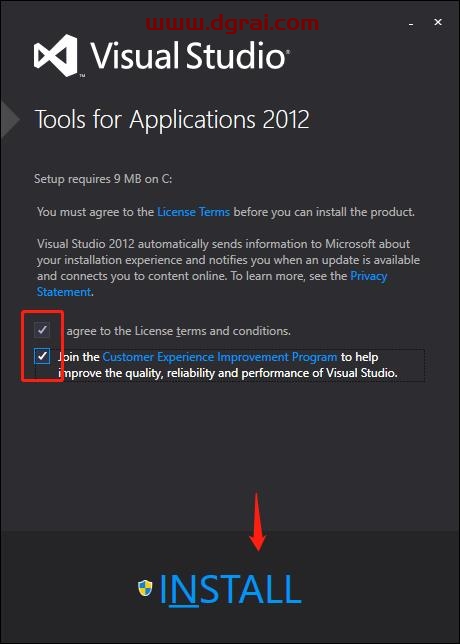Viewport: 460px width, 644px height.
Task: Click the 'You must agree to the' sentence text
Action: 96,212
